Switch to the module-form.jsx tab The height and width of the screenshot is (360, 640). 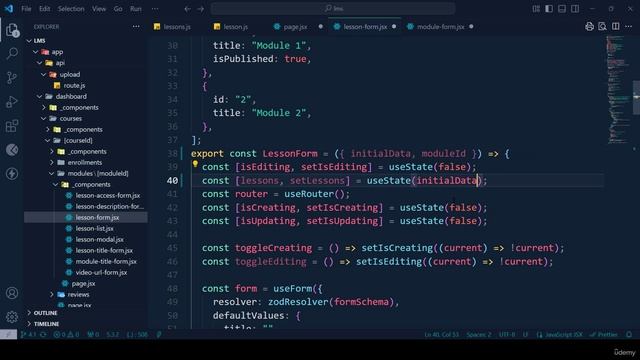pyautogui.click(x=440, y=27)
